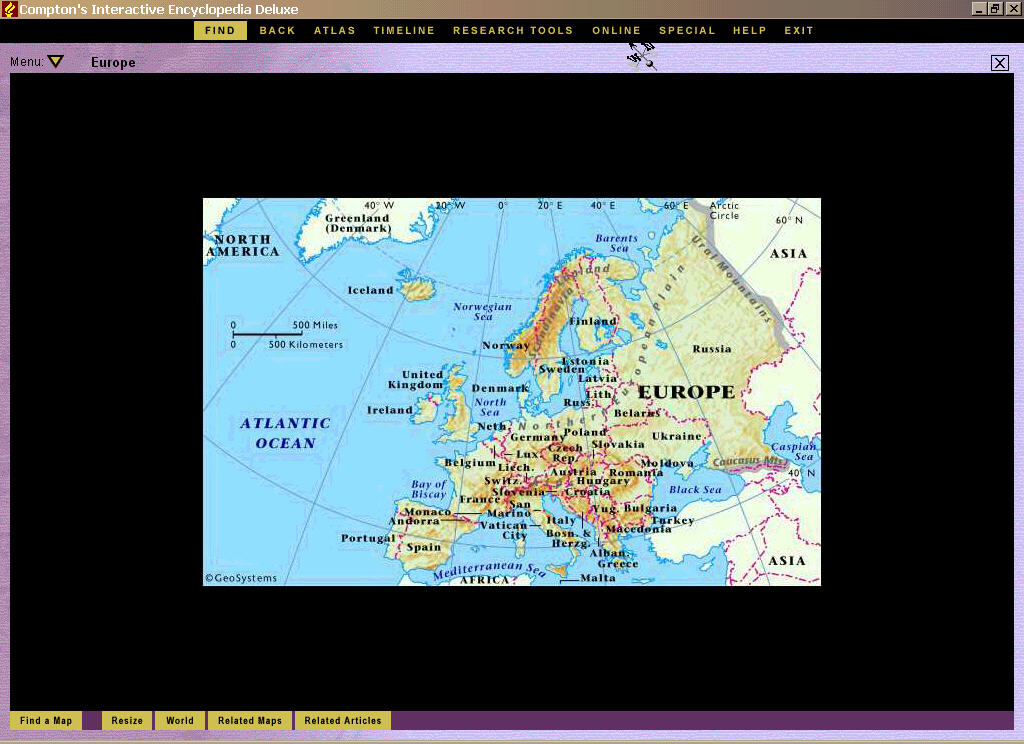The width and height of the screenshot is (1024, 744).
Task: Open Related Maps
Action: point(249,720)
